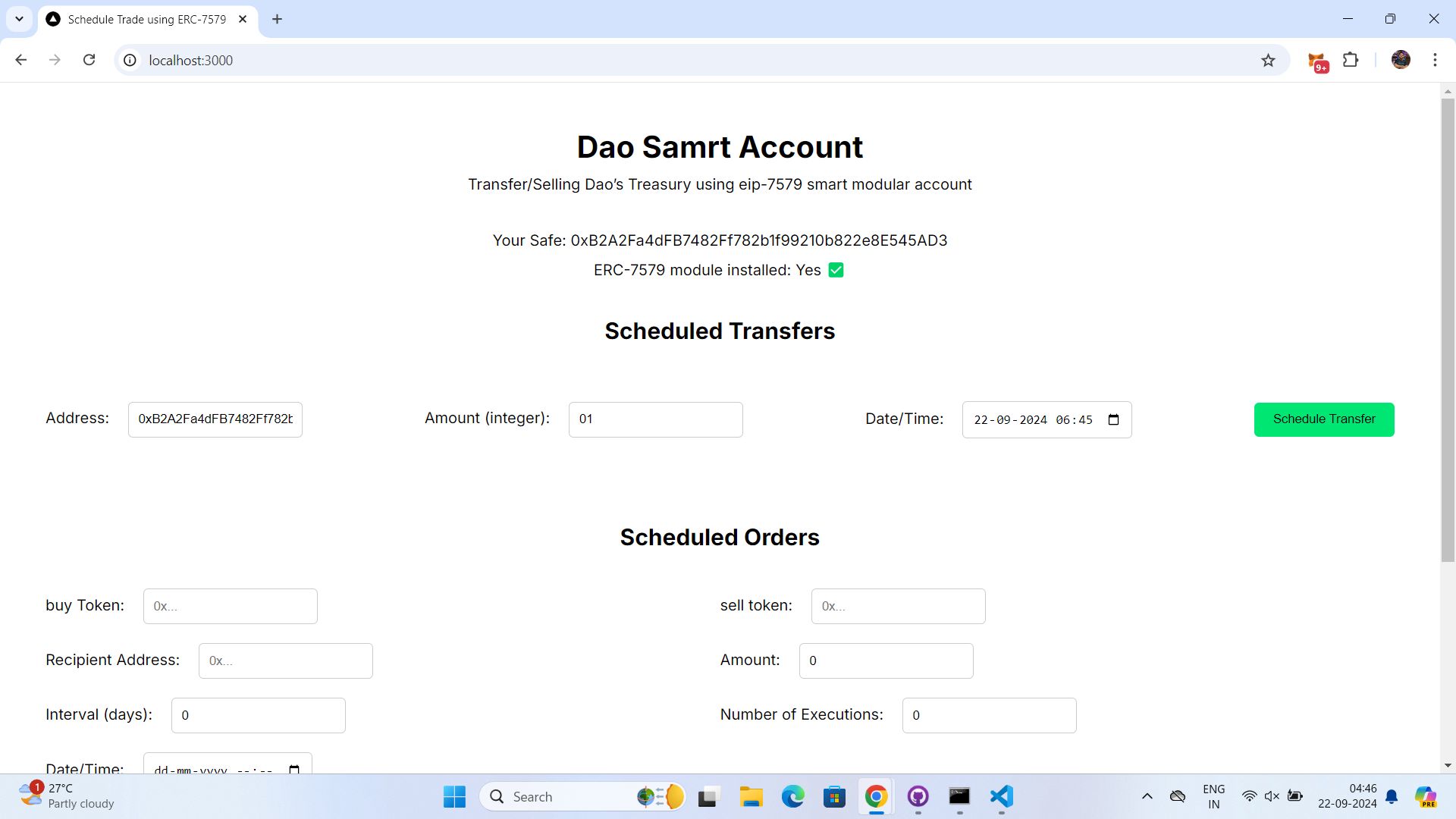Viewport: 1456px width, 819px height.
Task: Click the browser refresh/reload icon
Action: [89, 60]
